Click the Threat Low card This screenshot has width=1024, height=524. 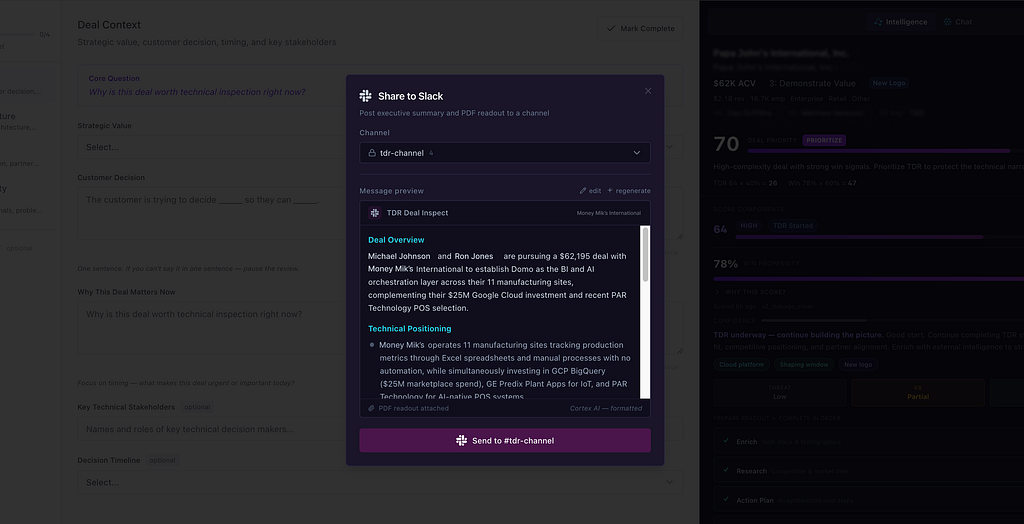point(780,392)
